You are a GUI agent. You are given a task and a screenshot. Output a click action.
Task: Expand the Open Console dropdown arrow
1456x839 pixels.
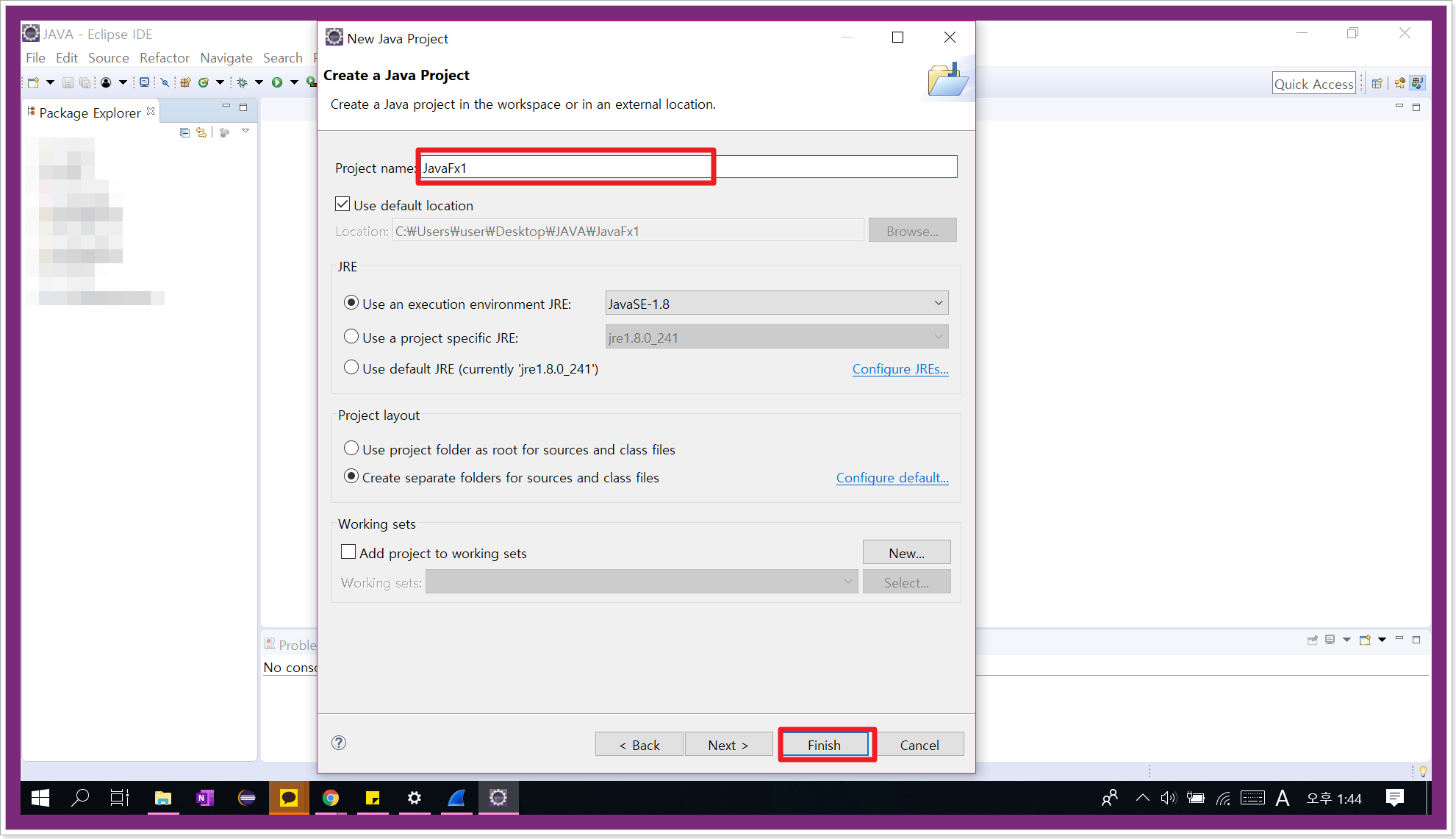coord(1382,640)
